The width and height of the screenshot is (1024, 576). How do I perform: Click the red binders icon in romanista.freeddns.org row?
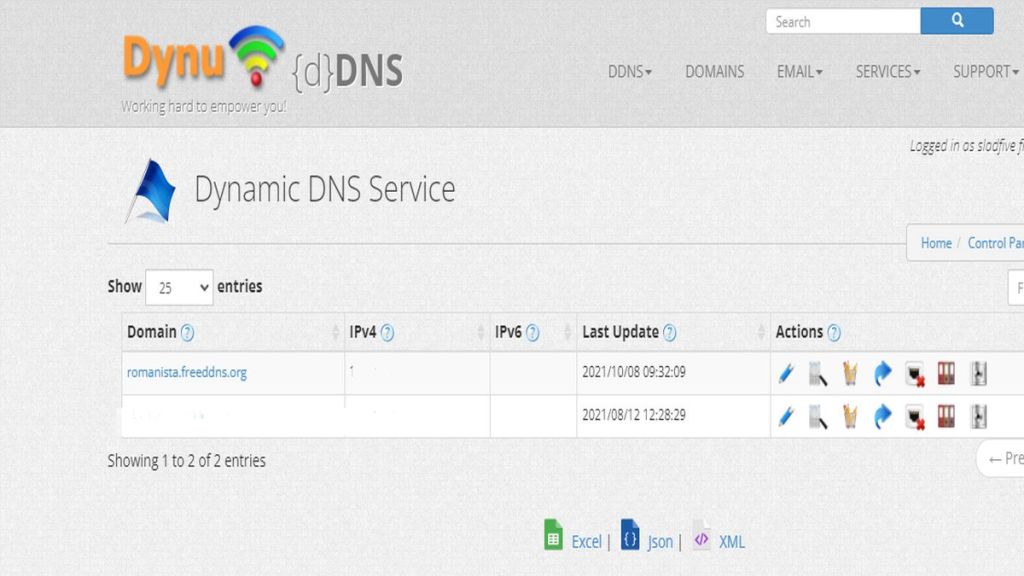pyautogui.click(x=946, y=374)
